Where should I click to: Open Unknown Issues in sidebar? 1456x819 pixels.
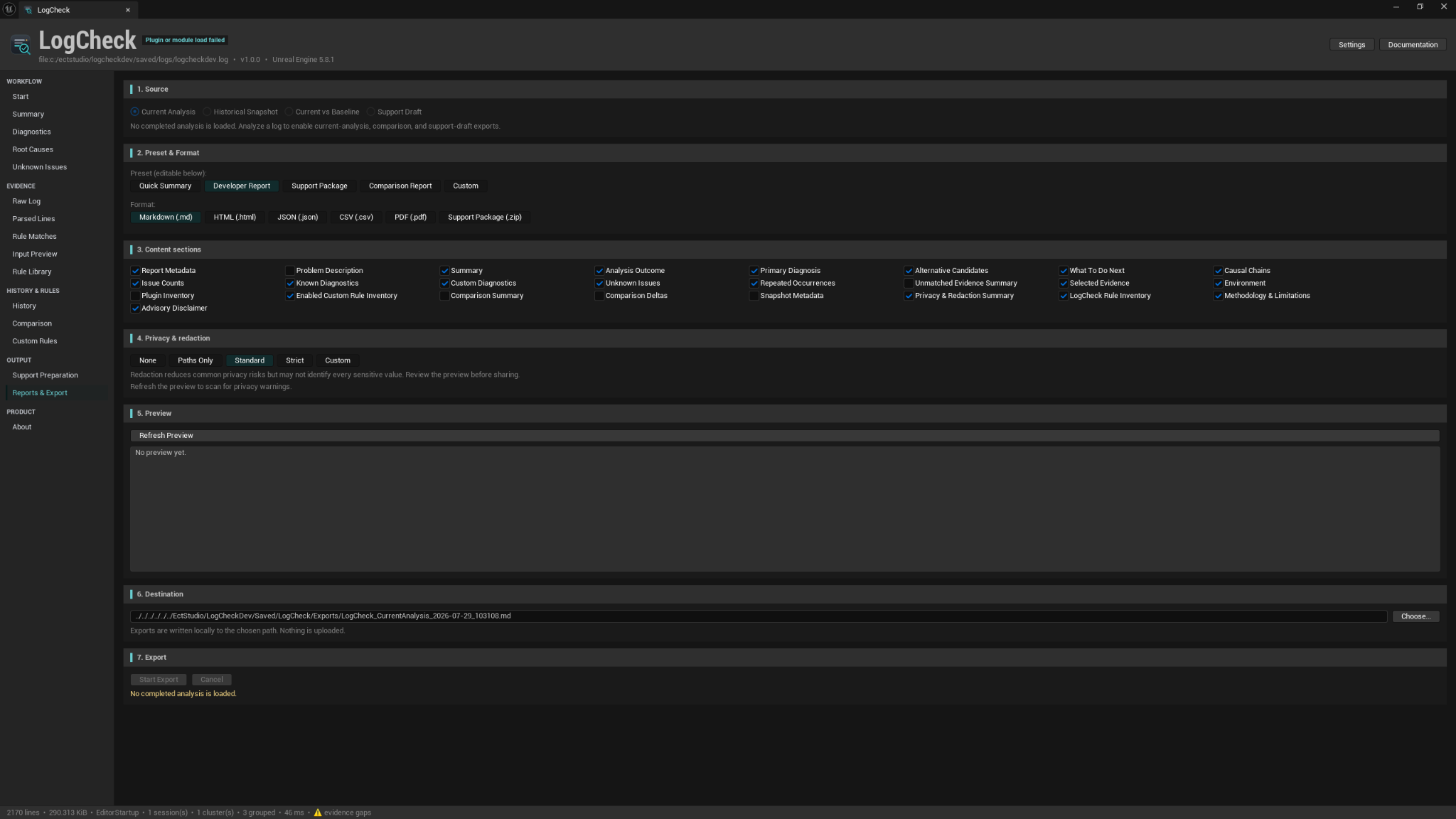click(40, 168)
